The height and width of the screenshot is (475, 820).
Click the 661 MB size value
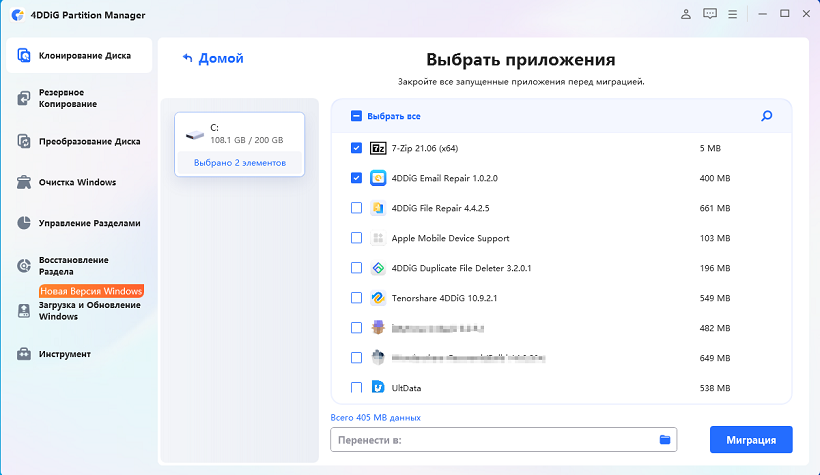pyautogui.click(x=715, y=208)
